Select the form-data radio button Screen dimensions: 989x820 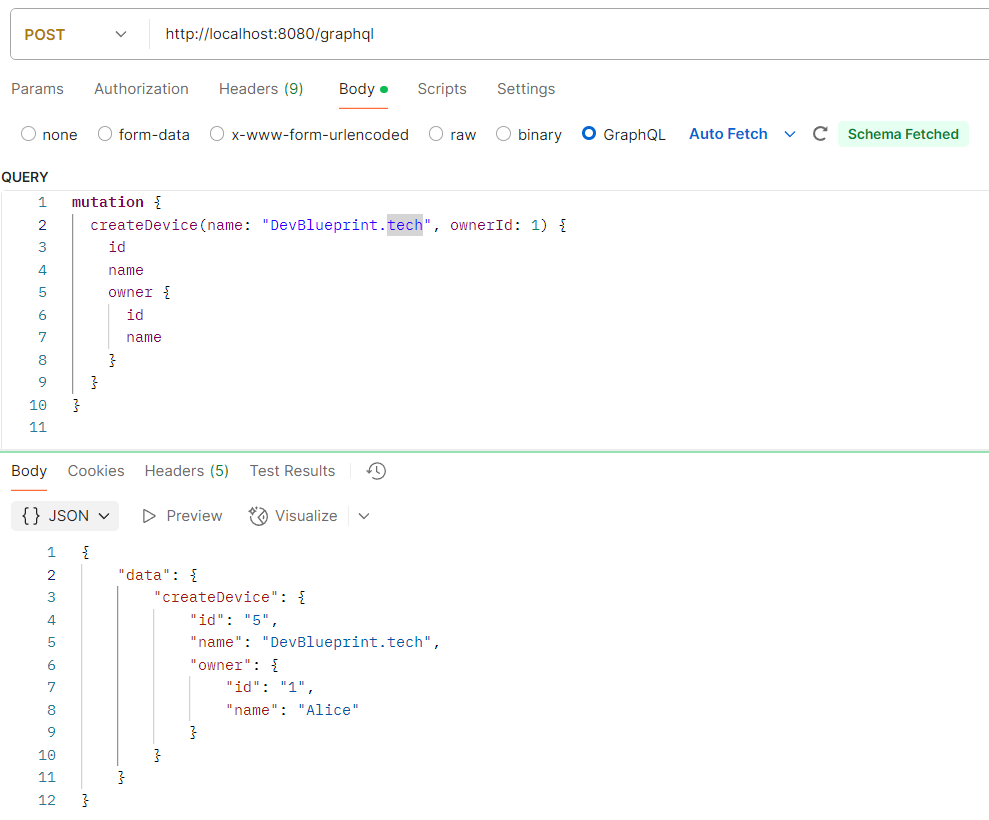tap(105, 134)
